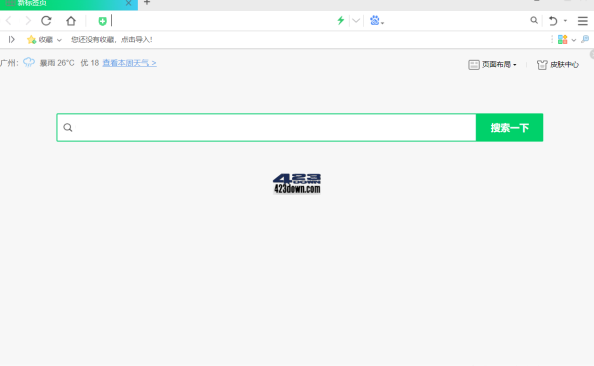Open the hamburger main menu
Screen dimensions: 594x366
click(583, 21)
